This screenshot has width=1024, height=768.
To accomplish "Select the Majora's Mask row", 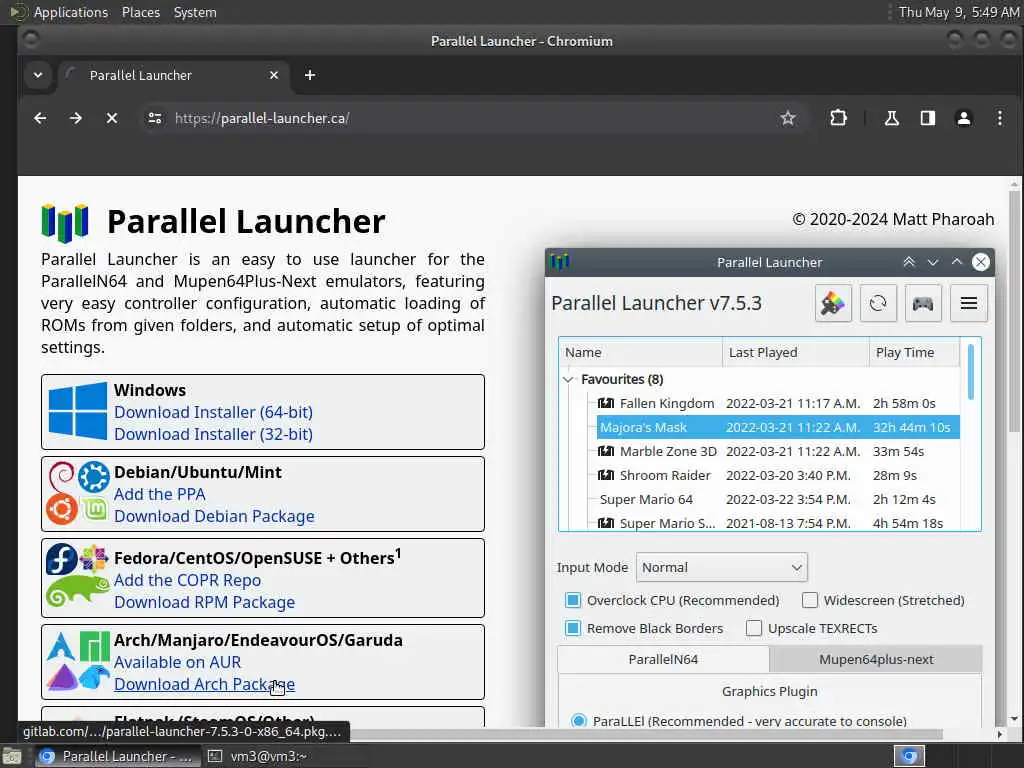I will (778, 427).
